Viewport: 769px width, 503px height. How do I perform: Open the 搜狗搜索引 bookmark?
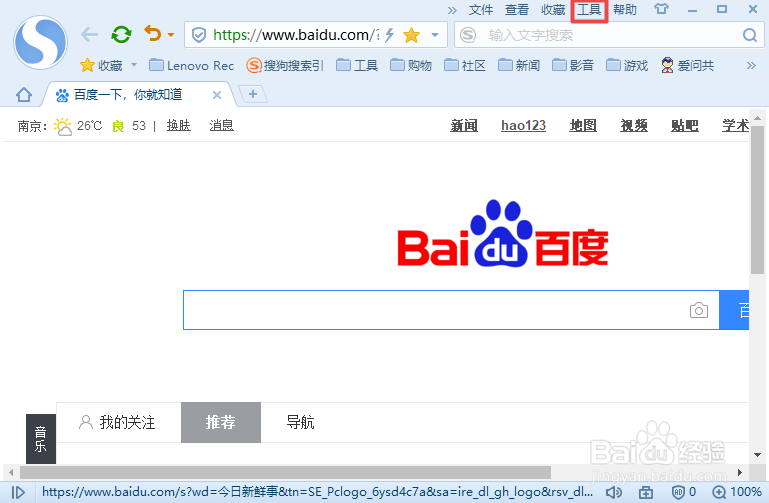click(285, 65)
